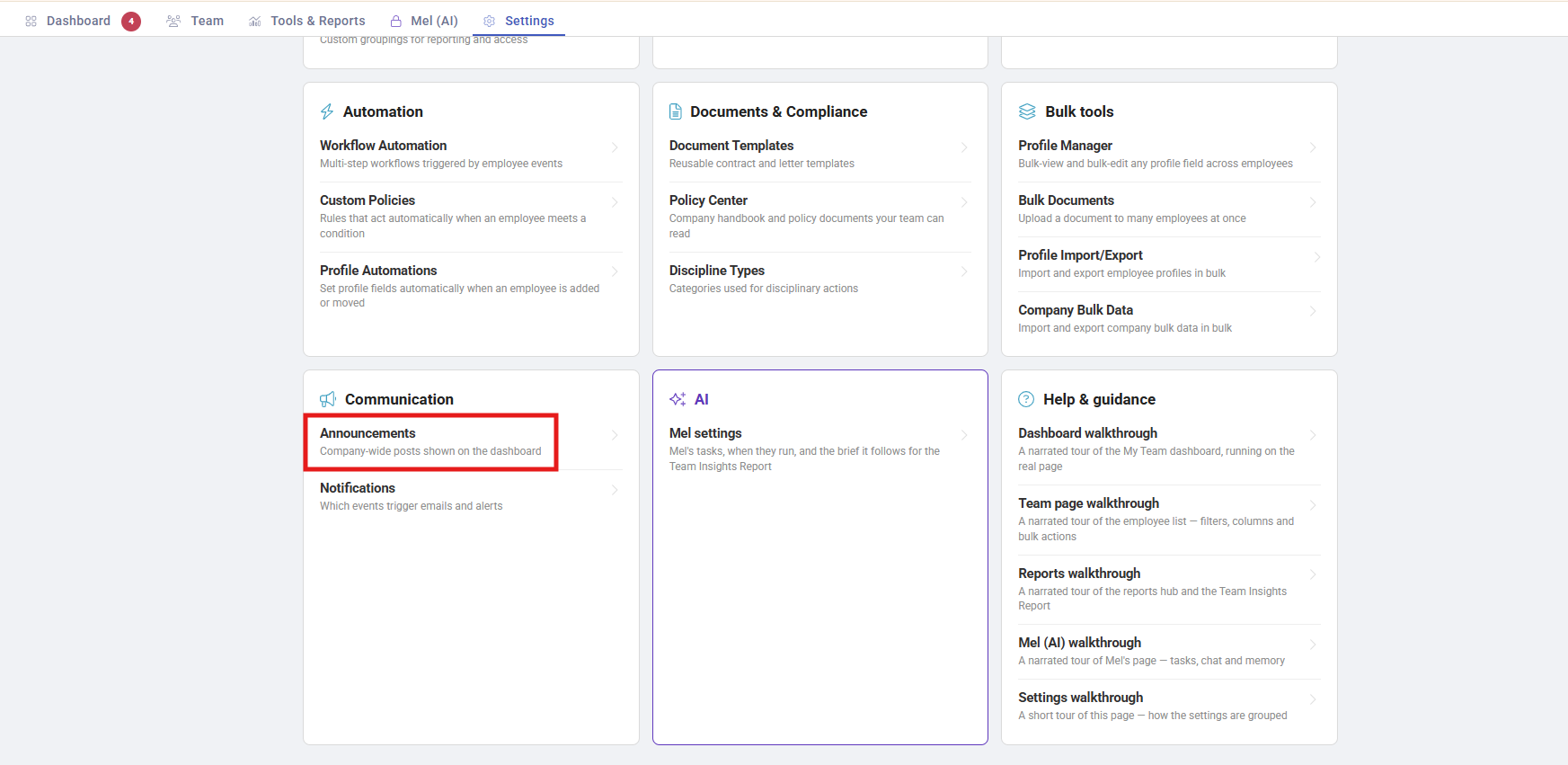1568x765 pixels.
Task: Click the chevron beside Mel settings
Action: (964, 435)
